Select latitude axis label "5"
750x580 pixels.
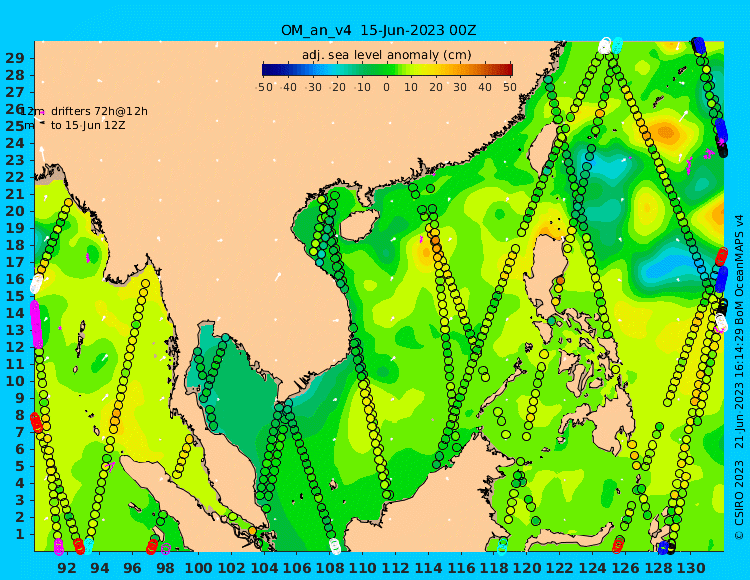coord(20,466)
